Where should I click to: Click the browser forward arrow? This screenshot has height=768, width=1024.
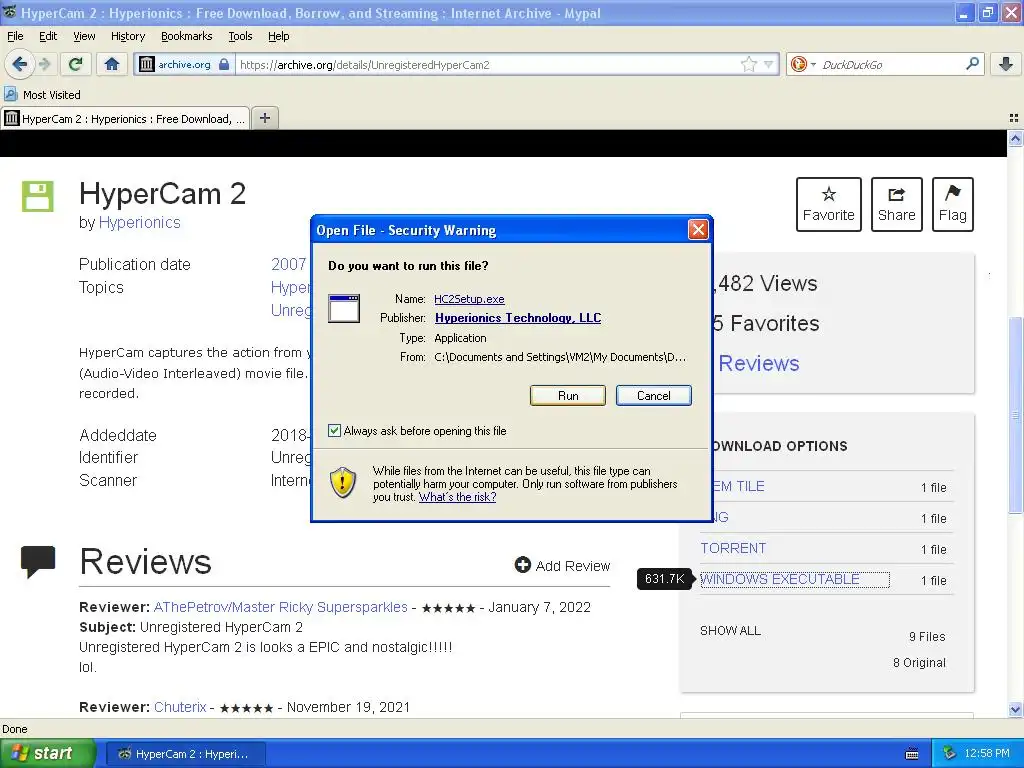tap(44, 64)
